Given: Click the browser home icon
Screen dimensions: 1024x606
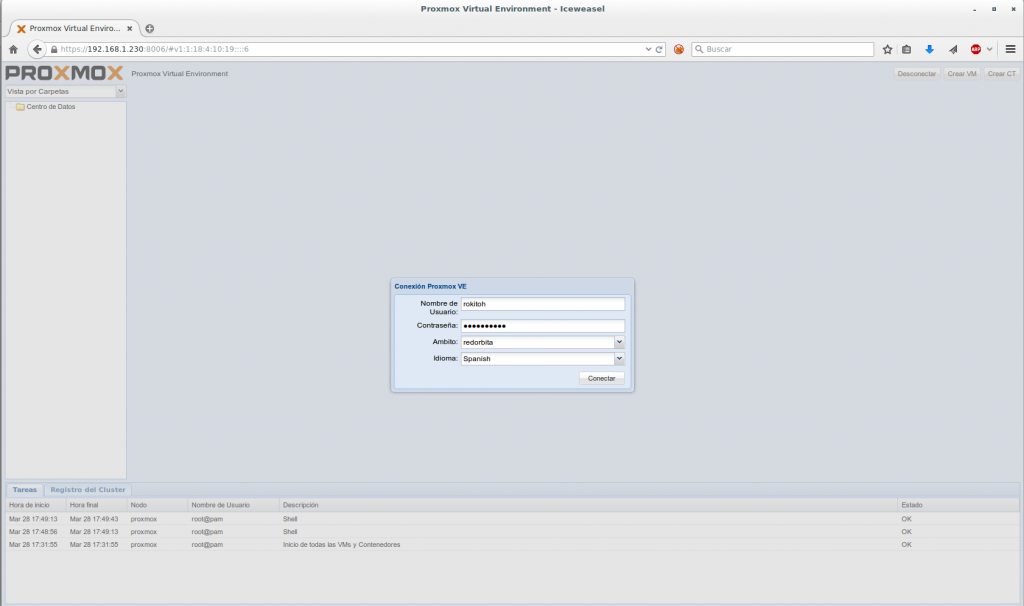Looking at the screenshot, I should click(x=13, y=49).
